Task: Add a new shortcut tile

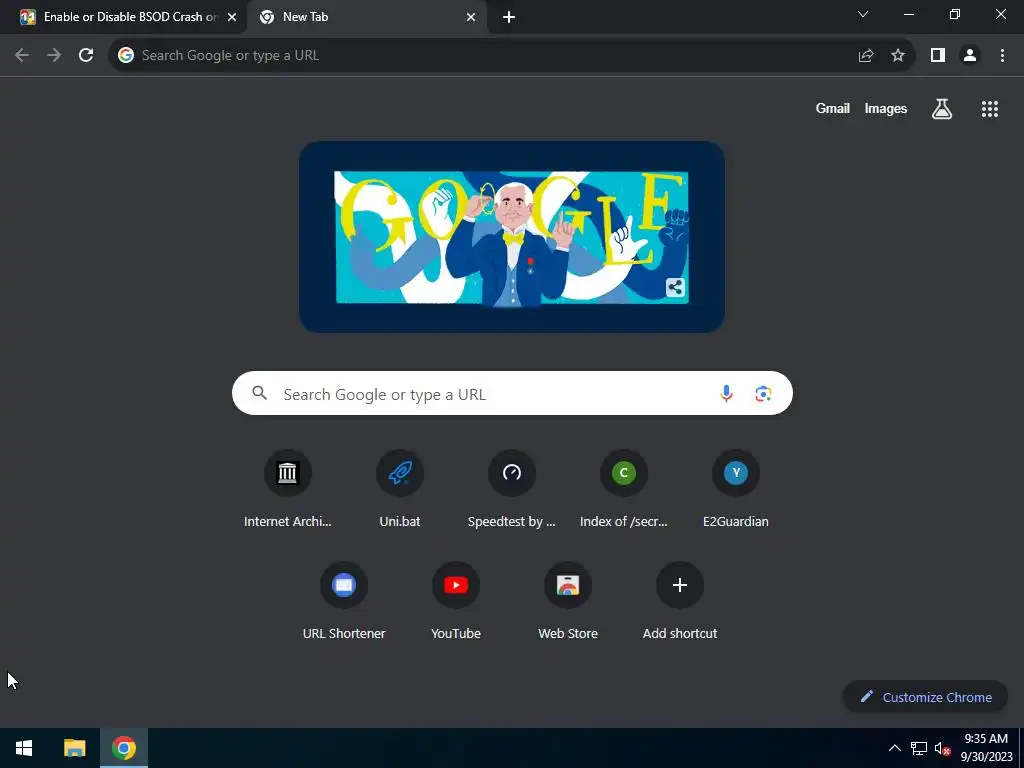Action: 680,599
